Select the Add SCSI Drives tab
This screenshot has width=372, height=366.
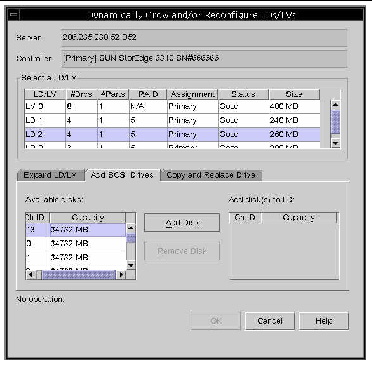pyautogui.click(x=122, y=175)
